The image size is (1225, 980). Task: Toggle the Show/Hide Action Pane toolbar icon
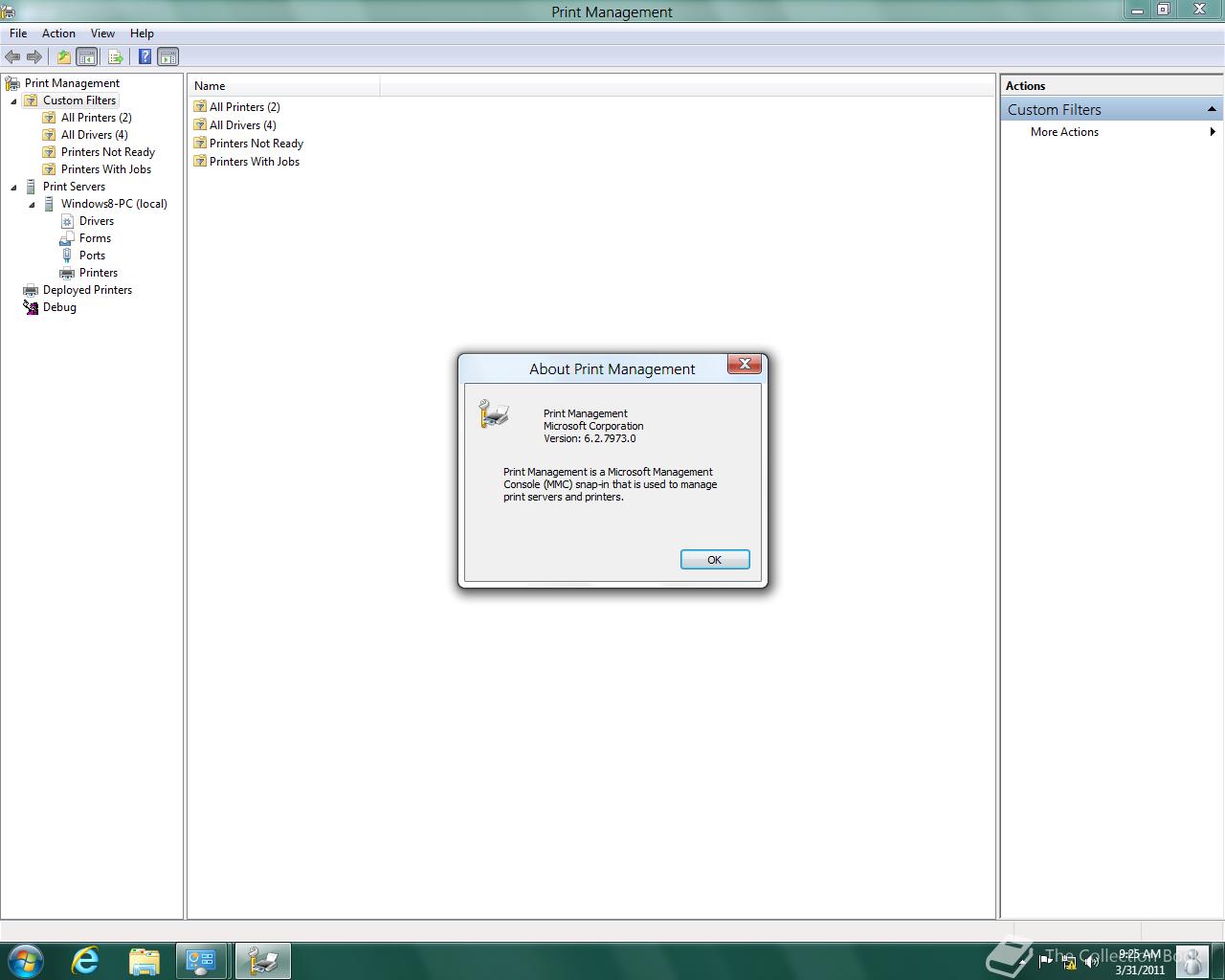(168, 57)
